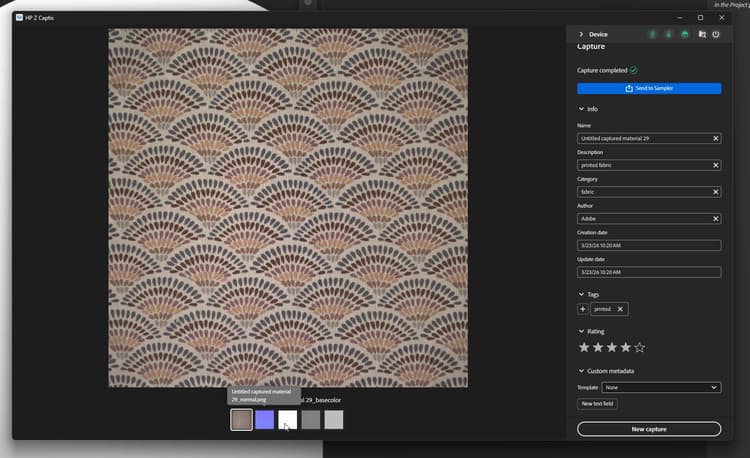The width and height of the screenshot is (750, 458).
Task: Click the power icon in Device header
Action: (716, 34)
